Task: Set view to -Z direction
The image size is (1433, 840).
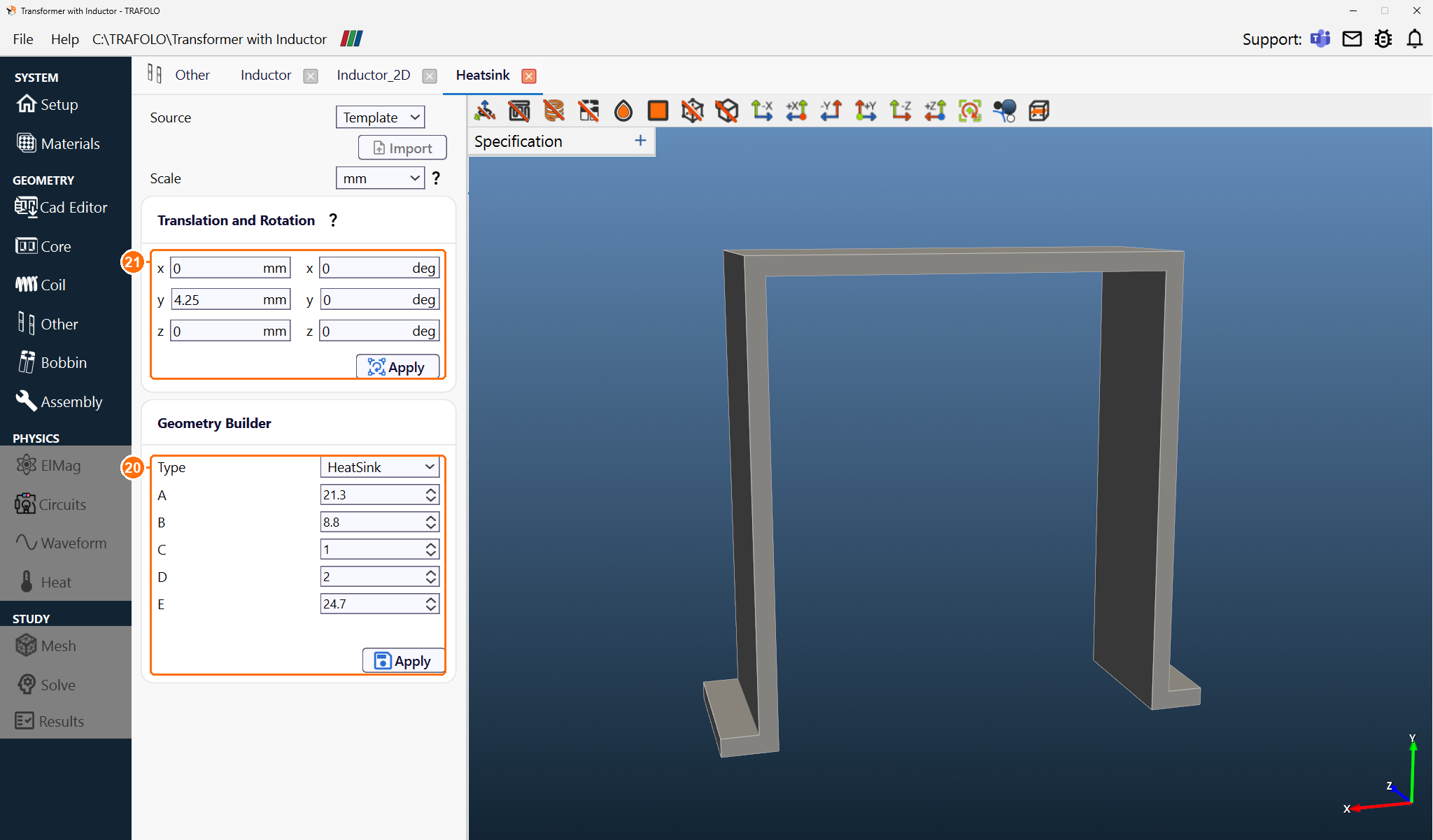Action: coord(901,111)
